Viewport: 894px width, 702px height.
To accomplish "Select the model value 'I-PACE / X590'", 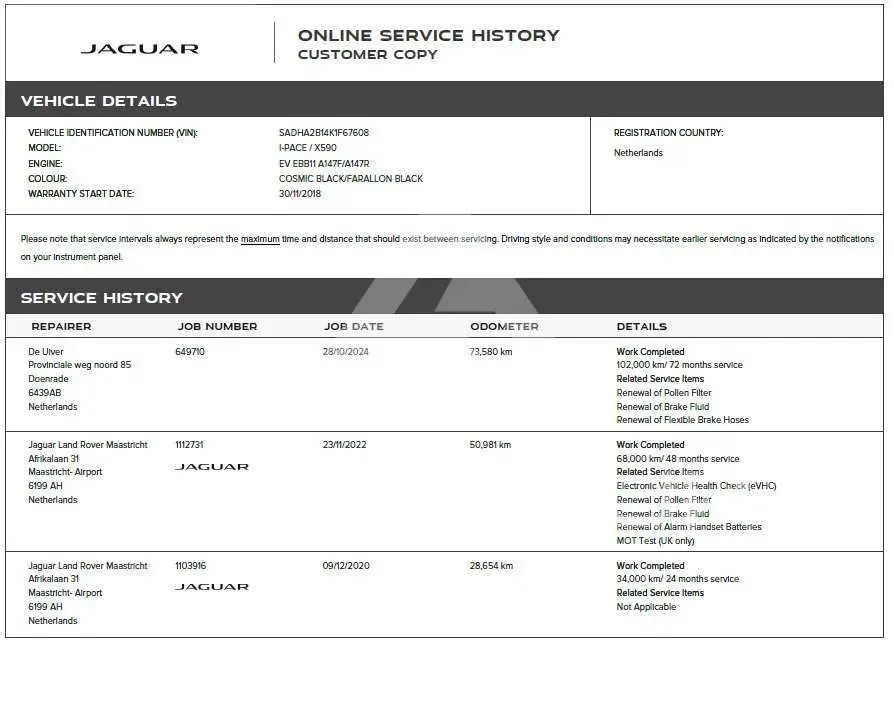I will coord(308,148).
